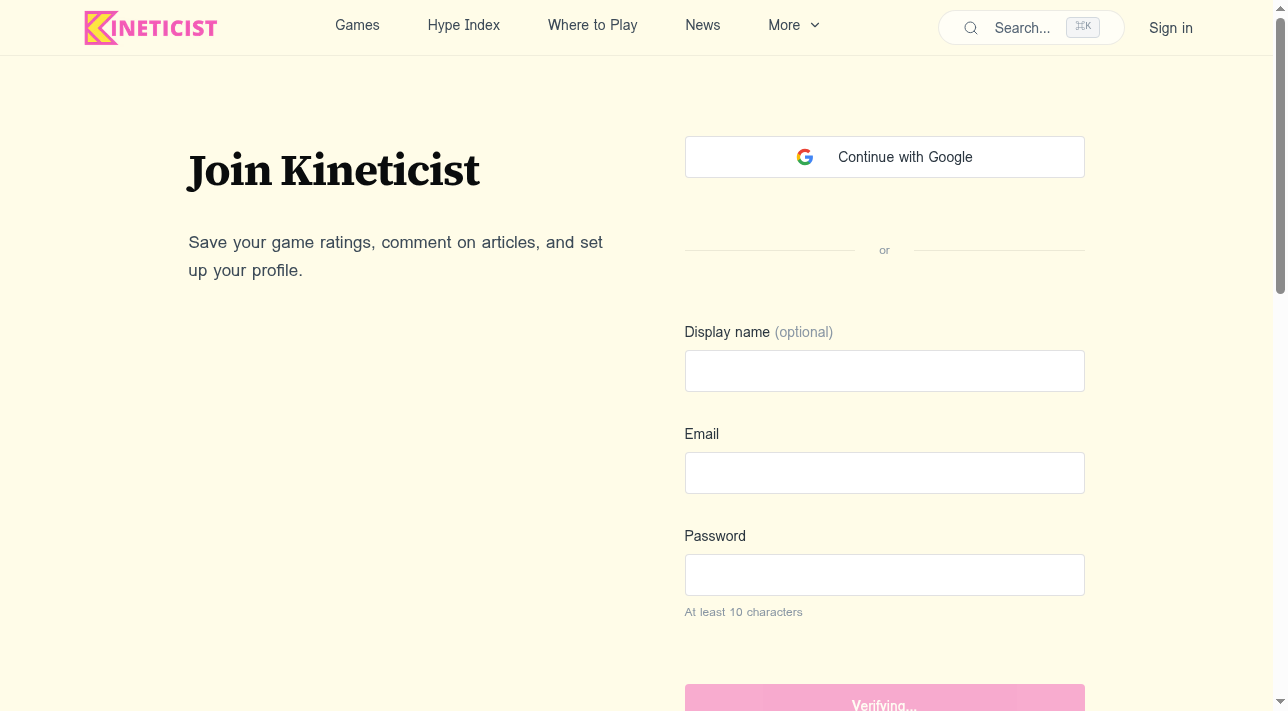1288x711 pixels.
Task: Focus the Password input field
Action: (x=885, y=575)
